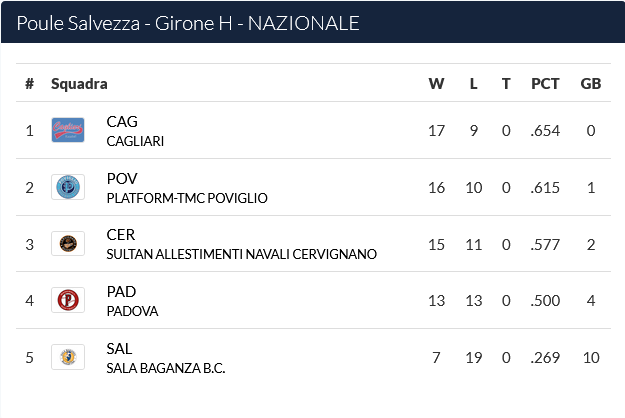Click the Squadra column header
Image resolution: width=625 pixels, height=418 pixels.
click(x=79, y=84)
